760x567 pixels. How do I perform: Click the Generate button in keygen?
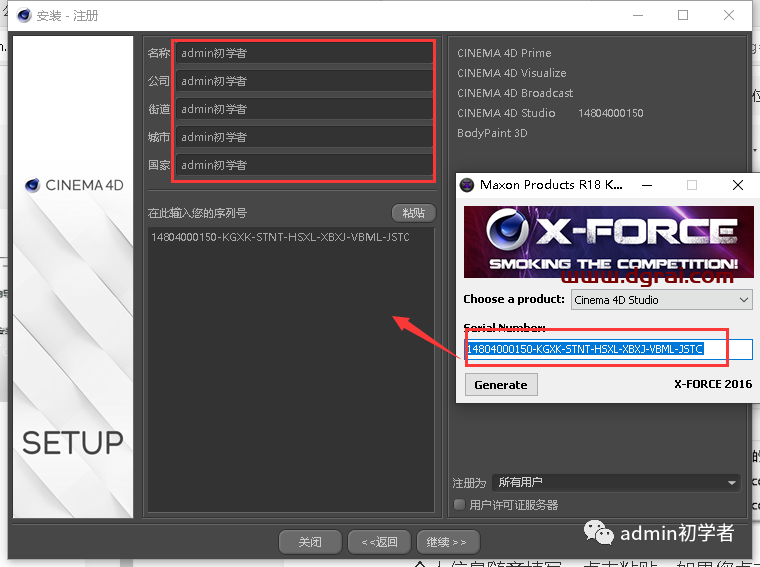[501, 385]
